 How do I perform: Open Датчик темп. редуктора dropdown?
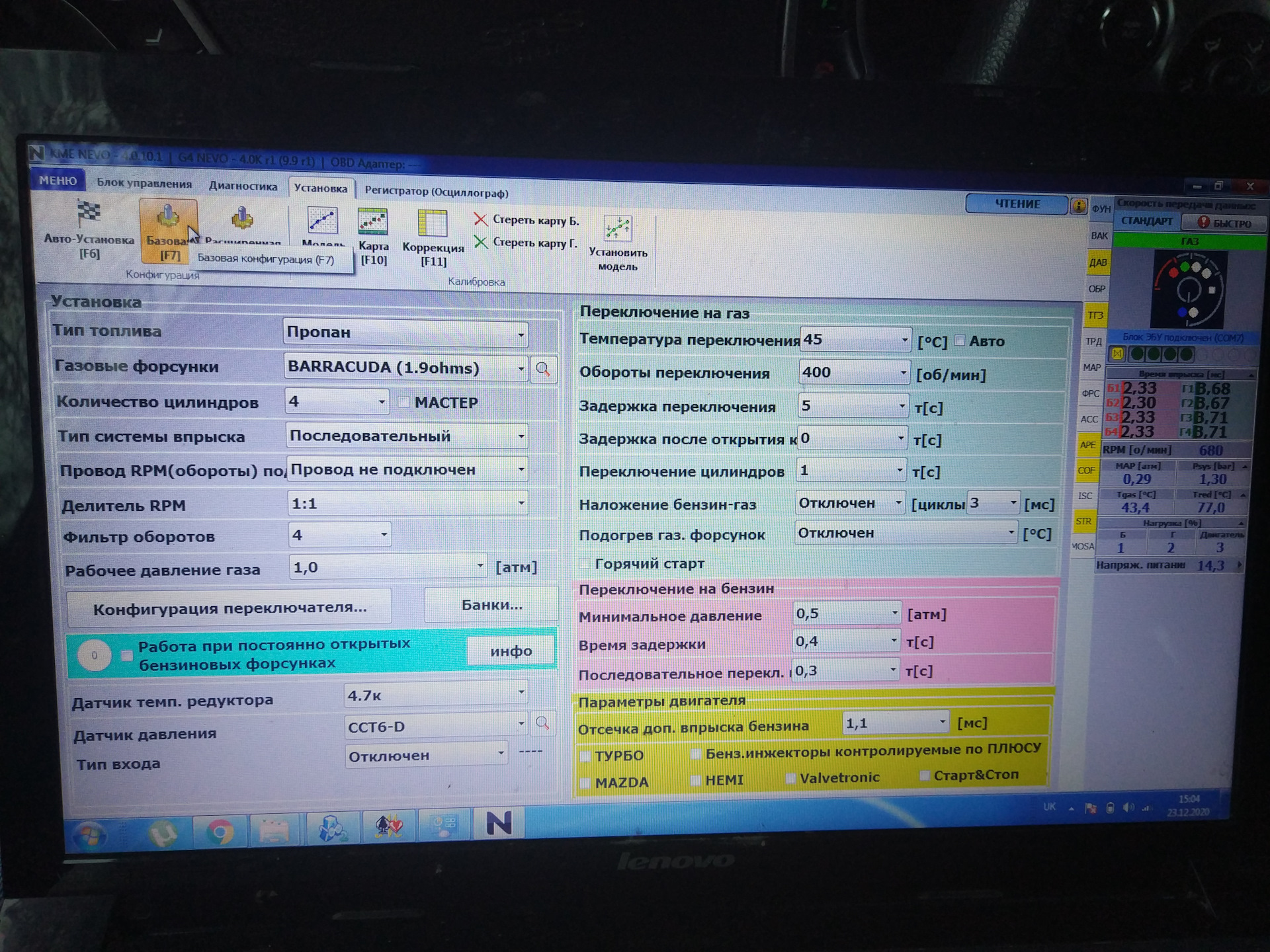pos(437,694)
